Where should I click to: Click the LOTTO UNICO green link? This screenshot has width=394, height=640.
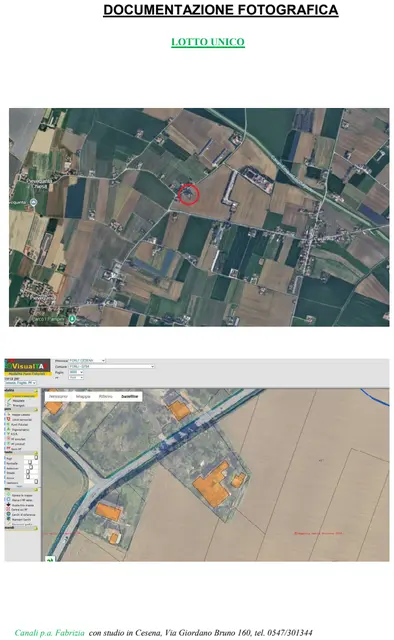tap(208, 42)
